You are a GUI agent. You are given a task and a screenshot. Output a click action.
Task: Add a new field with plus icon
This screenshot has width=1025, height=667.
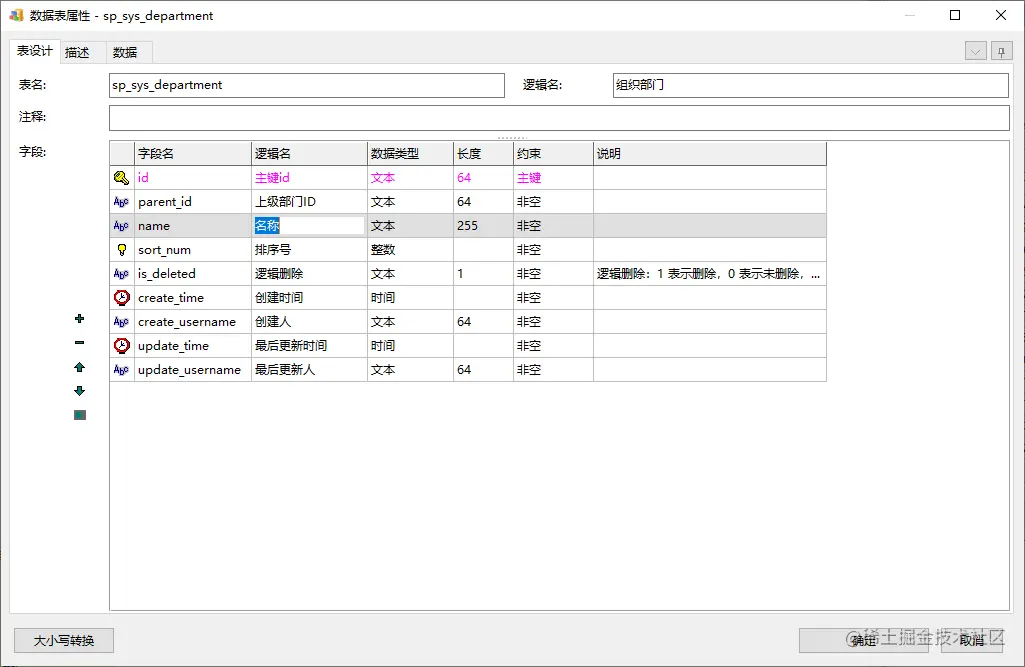80,318
